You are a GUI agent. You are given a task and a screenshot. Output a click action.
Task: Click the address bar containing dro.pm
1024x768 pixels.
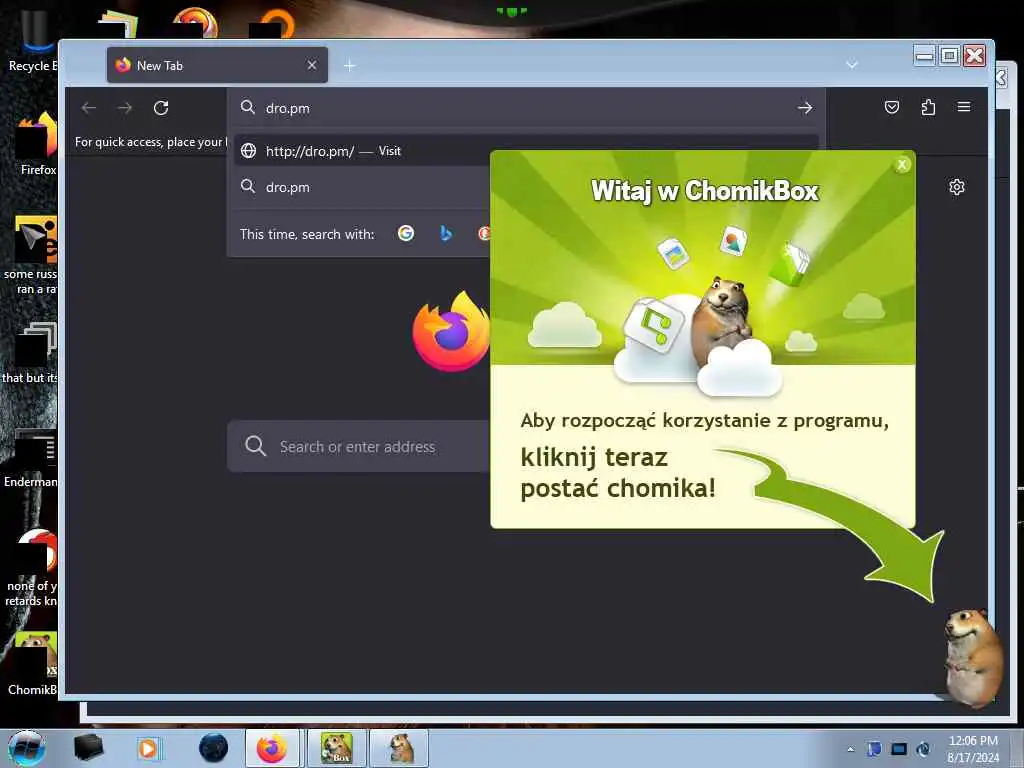tap(526, 108)
